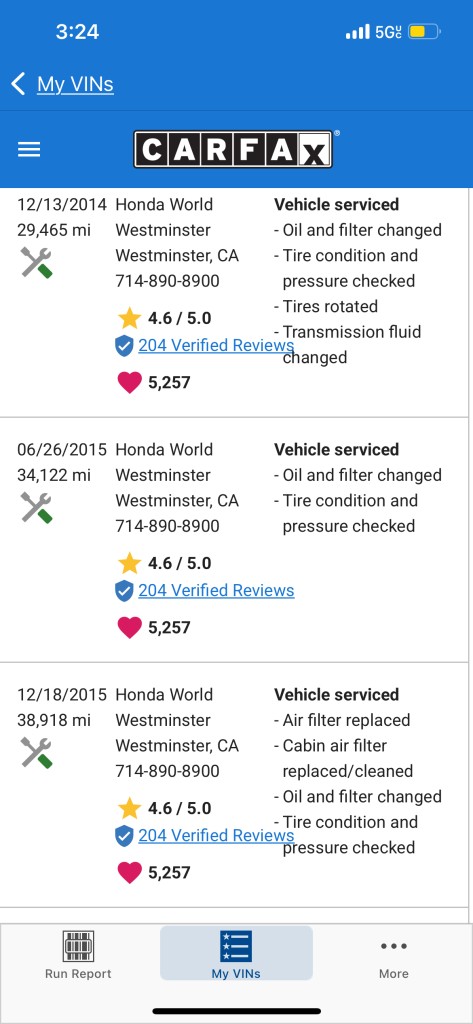Tap the back chevron beside My VINs
Image resolution: width=473 pixels, height=1024 pixels.
click(18, 84)
